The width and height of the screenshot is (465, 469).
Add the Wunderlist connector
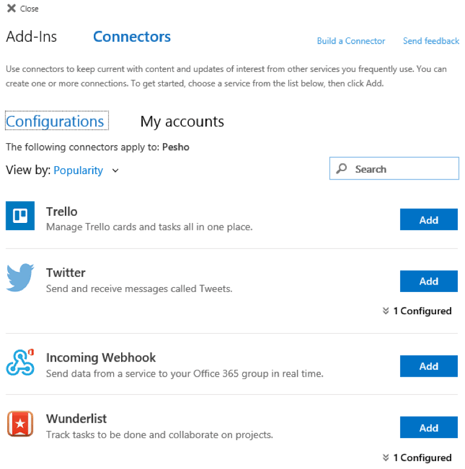(429, 427)
